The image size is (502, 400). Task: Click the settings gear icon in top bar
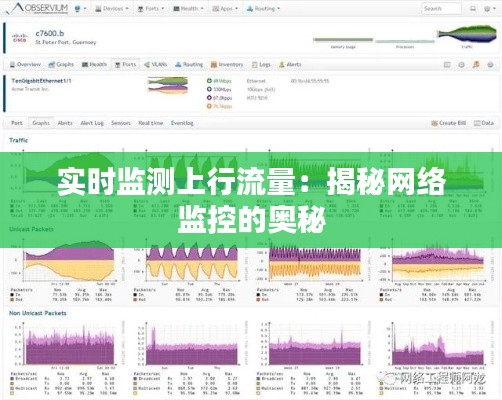(x=488, y=9)
